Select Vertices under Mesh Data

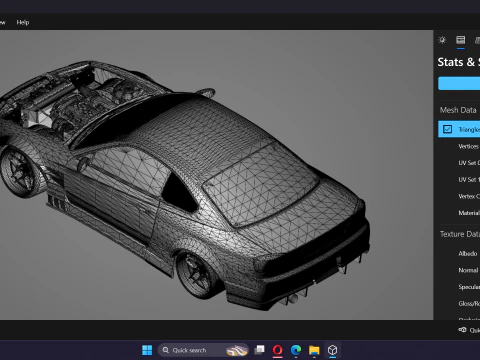pos(468,146)
